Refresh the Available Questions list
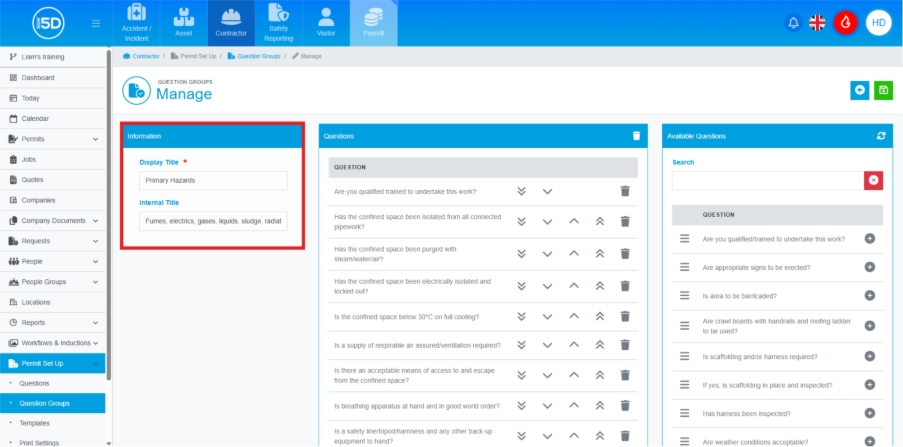This screenshot has width=903, height=447. (x=881, y=136)
